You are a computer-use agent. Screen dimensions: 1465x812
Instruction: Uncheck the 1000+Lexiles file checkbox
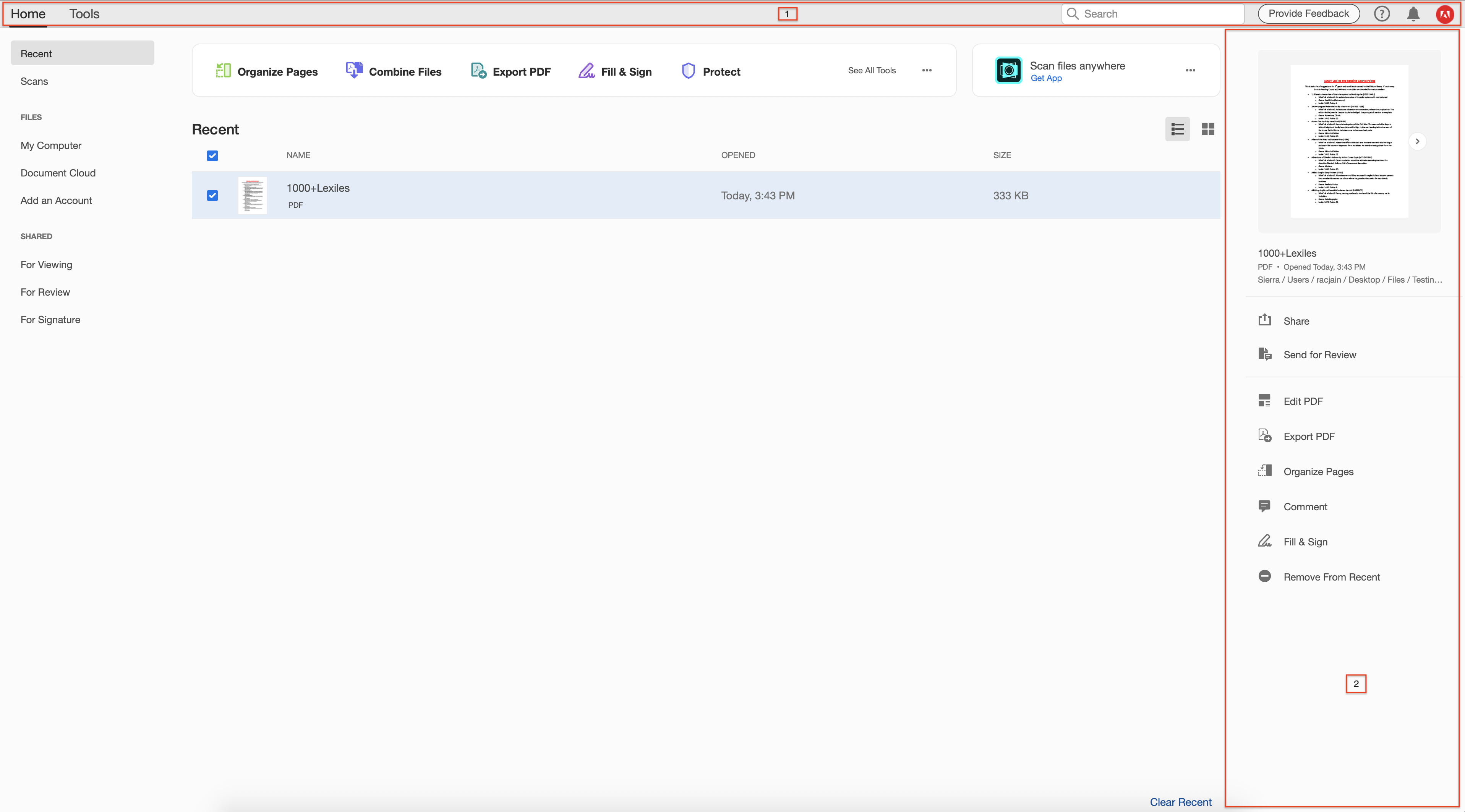(212, 195)
